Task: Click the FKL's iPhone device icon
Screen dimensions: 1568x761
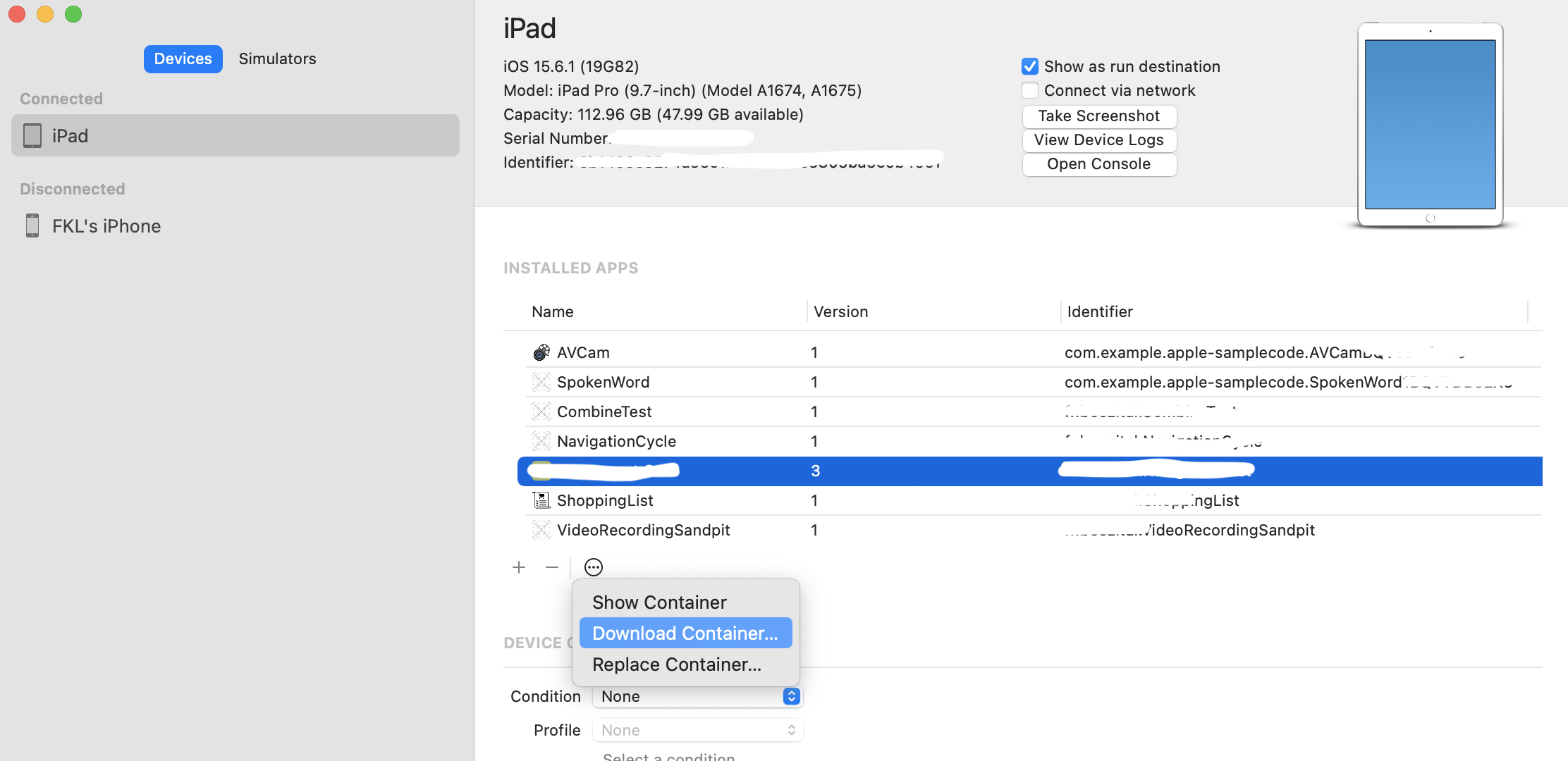Action: click(x=32, y=225)
